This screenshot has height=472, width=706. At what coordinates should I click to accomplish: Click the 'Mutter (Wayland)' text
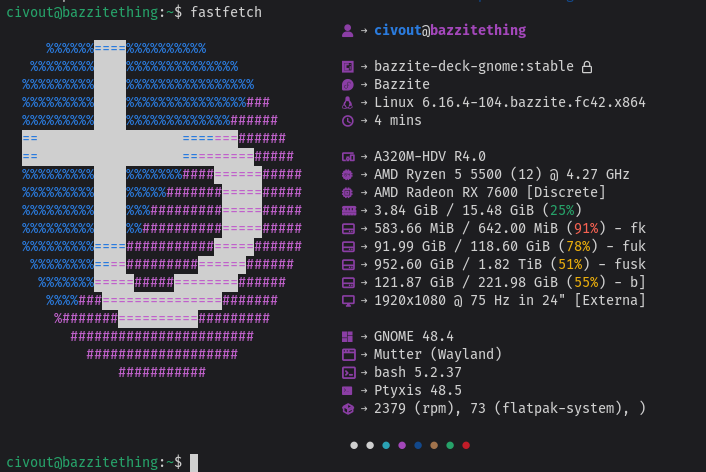[x=438, y=354]
